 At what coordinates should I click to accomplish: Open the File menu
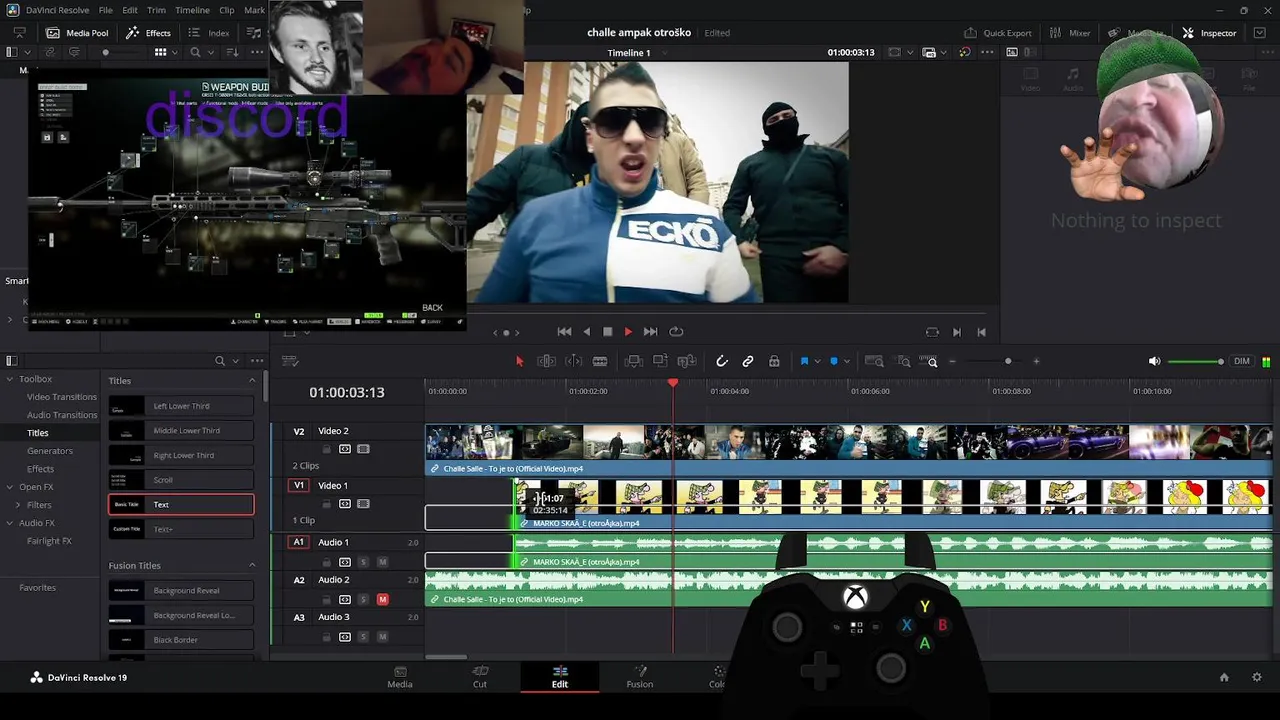[x=105, y=10]
